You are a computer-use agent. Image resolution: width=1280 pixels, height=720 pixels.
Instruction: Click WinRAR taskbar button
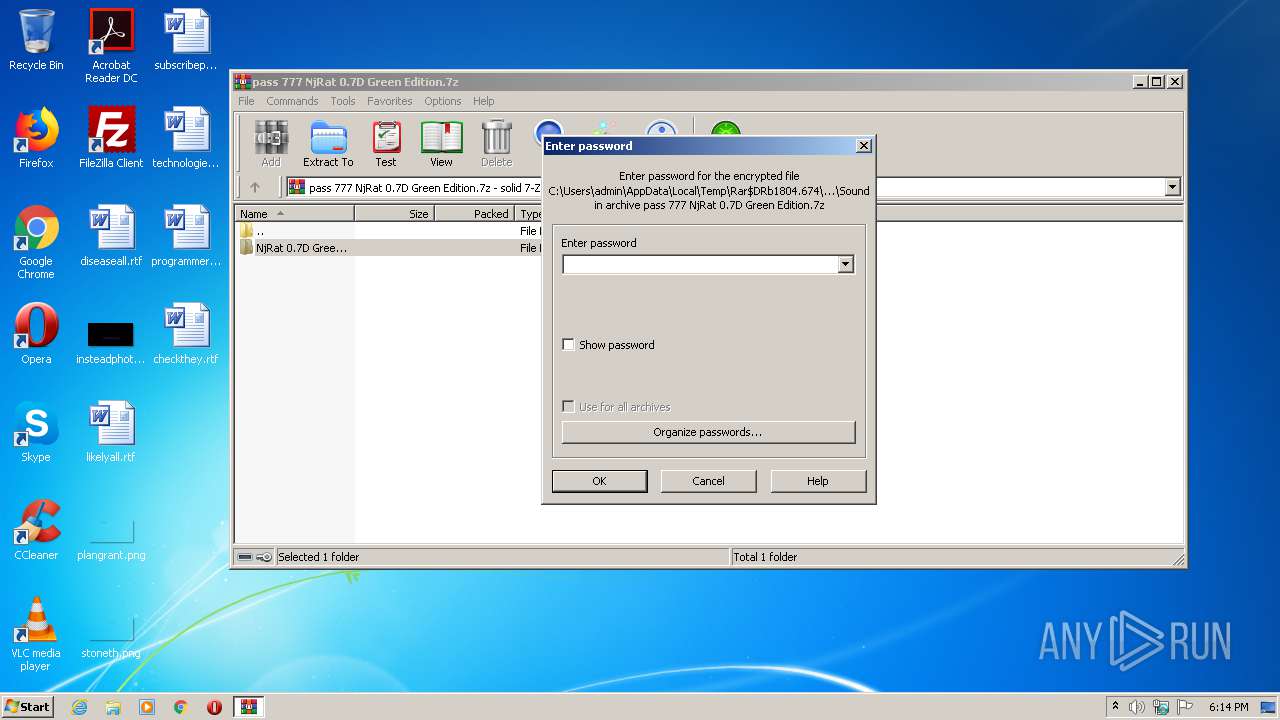pyautogui.click(x=249, y=707)
